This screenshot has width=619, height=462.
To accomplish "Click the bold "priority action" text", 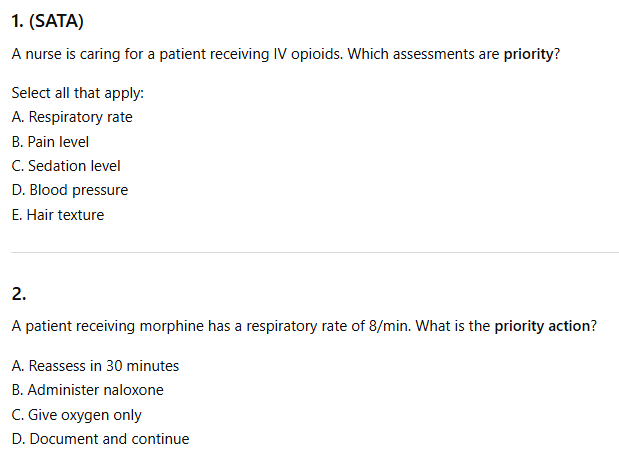I will pyautogui.click(x=544, y=327).
